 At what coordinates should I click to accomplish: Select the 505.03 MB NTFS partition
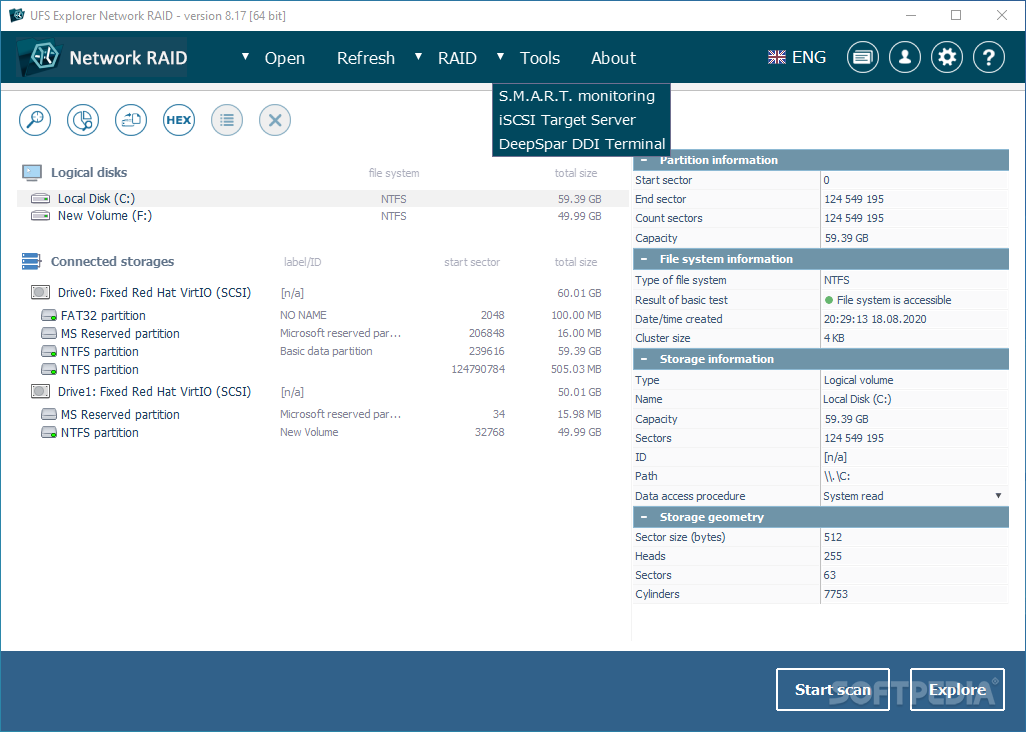coord(323,370)
